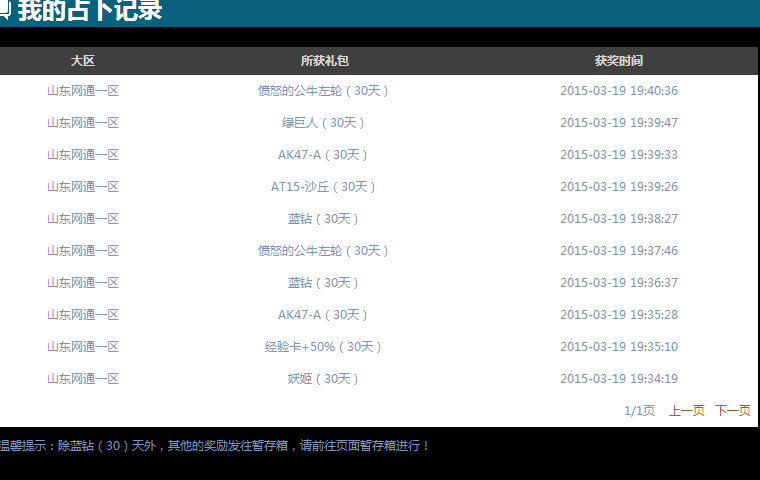This screenshot has height=480, width=760.
Task: Click timestamp 2015-03-19 19:39:47
Action: tap(619, 123)
